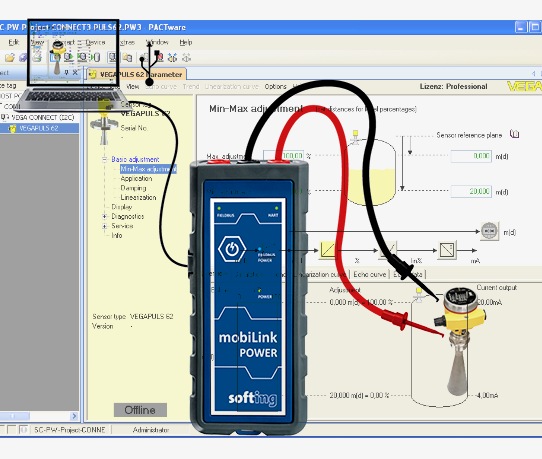Click the 0,000 m(d) distance field
The image size is (542, 459).
pyautogui.click(x=471, y=156)
